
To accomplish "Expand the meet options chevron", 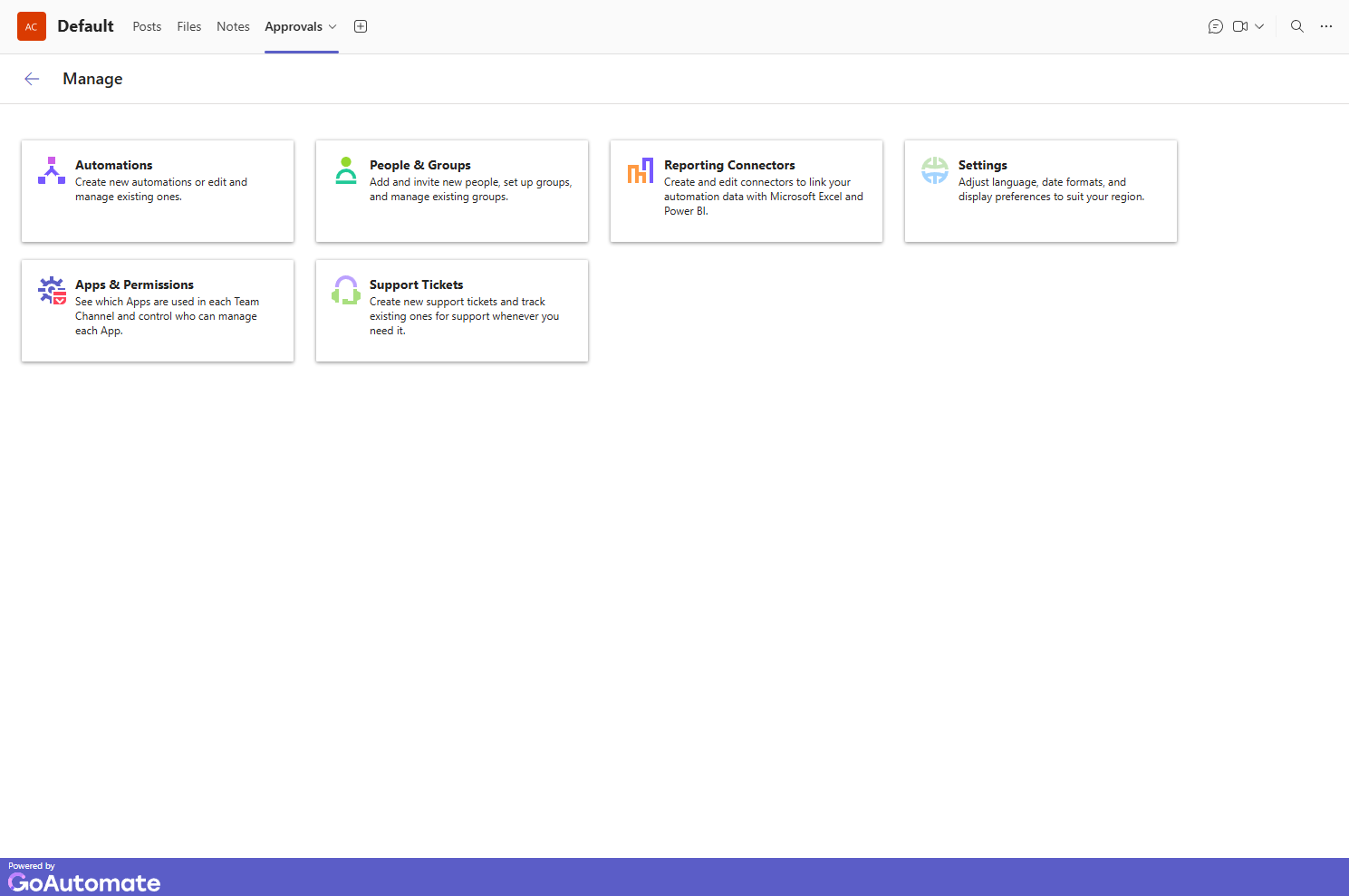I will (1259, 26).
